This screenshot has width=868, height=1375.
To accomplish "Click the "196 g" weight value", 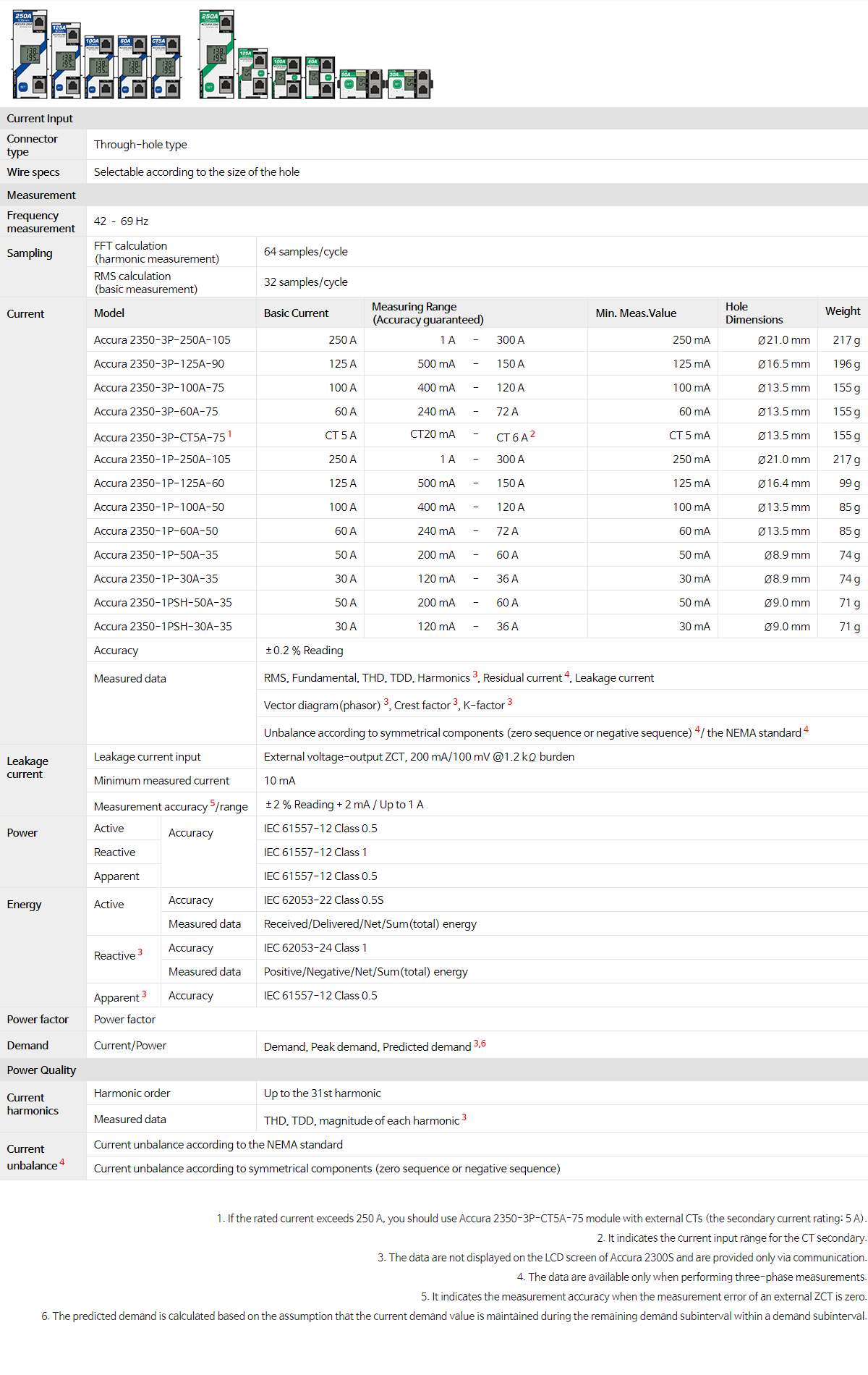I will (846, 364).
